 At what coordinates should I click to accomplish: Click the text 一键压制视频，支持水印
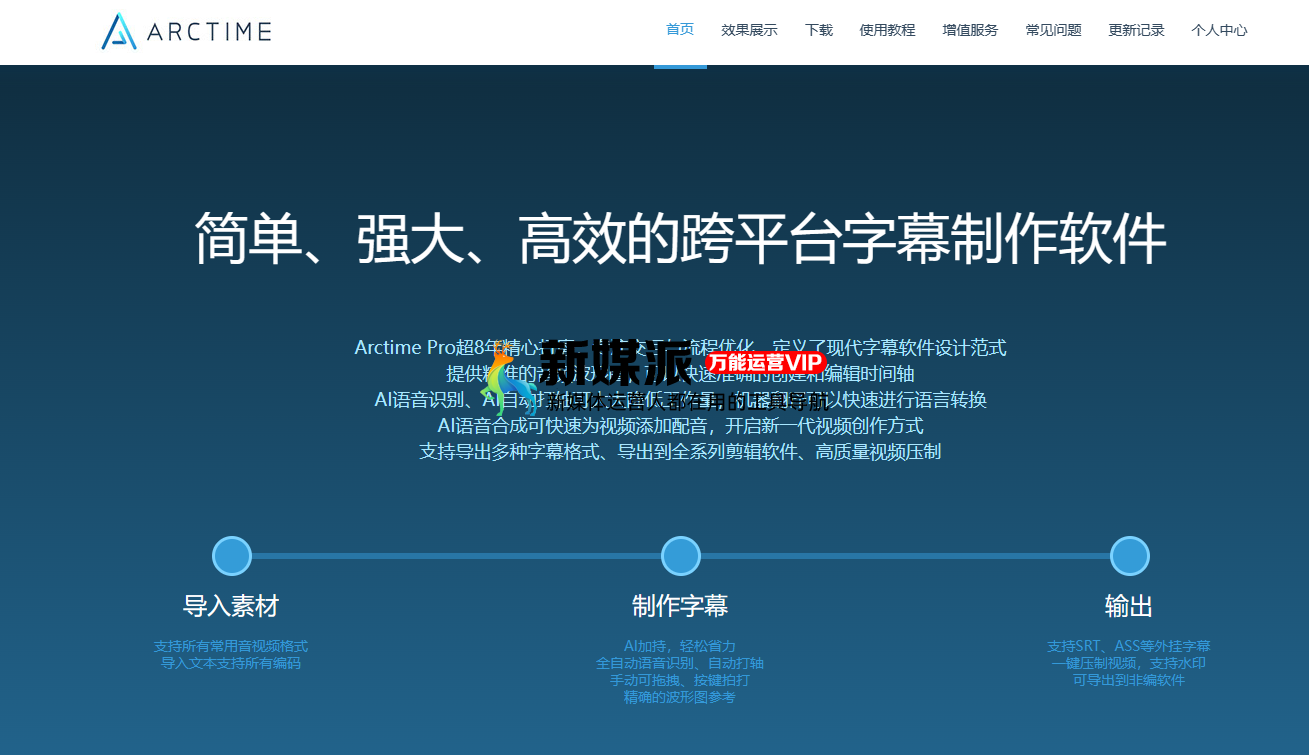pyautogui.click(x=1129, y=663)
